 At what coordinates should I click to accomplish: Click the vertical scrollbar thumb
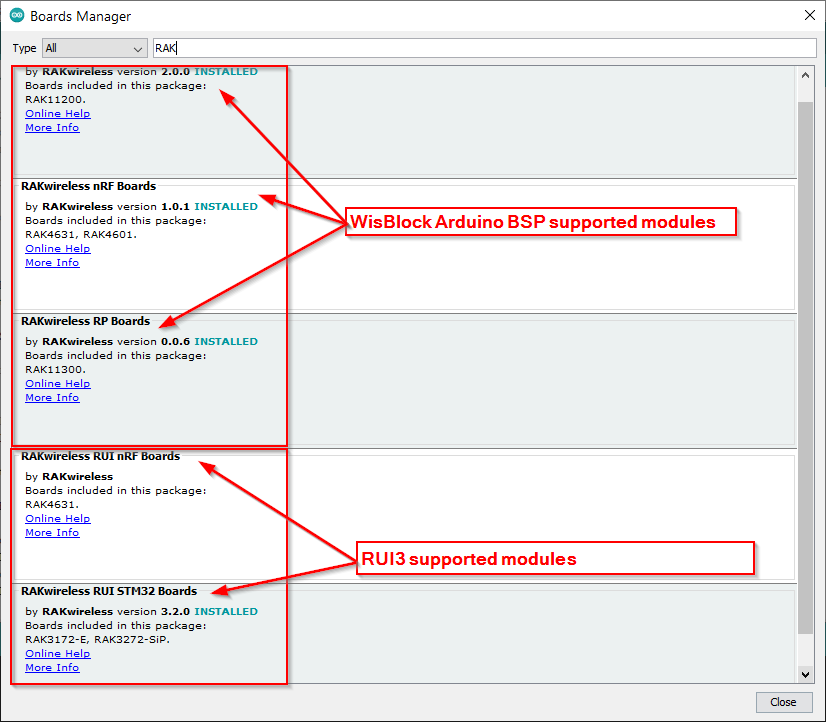click(x=805, y=368)
